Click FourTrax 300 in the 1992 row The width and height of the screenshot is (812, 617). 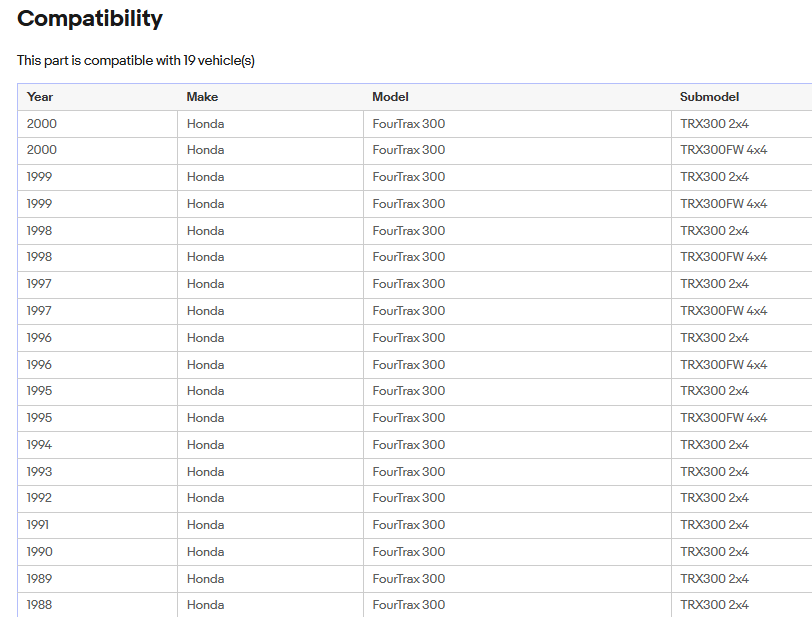pyautogui.click(x=408, y=498)
